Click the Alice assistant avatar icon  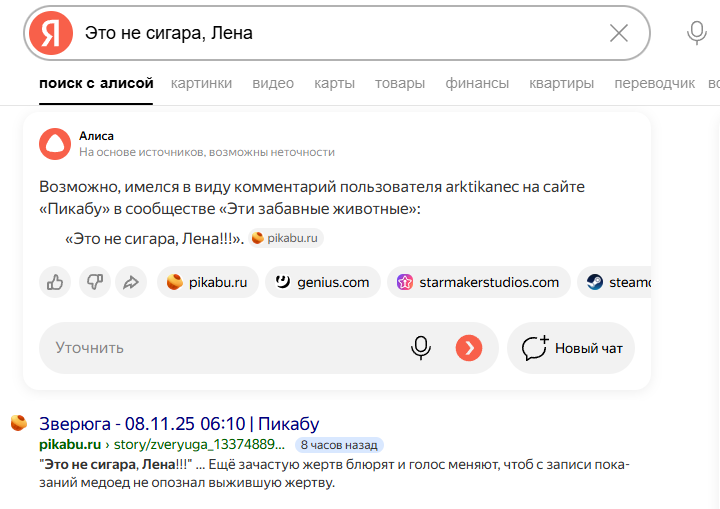55,144
